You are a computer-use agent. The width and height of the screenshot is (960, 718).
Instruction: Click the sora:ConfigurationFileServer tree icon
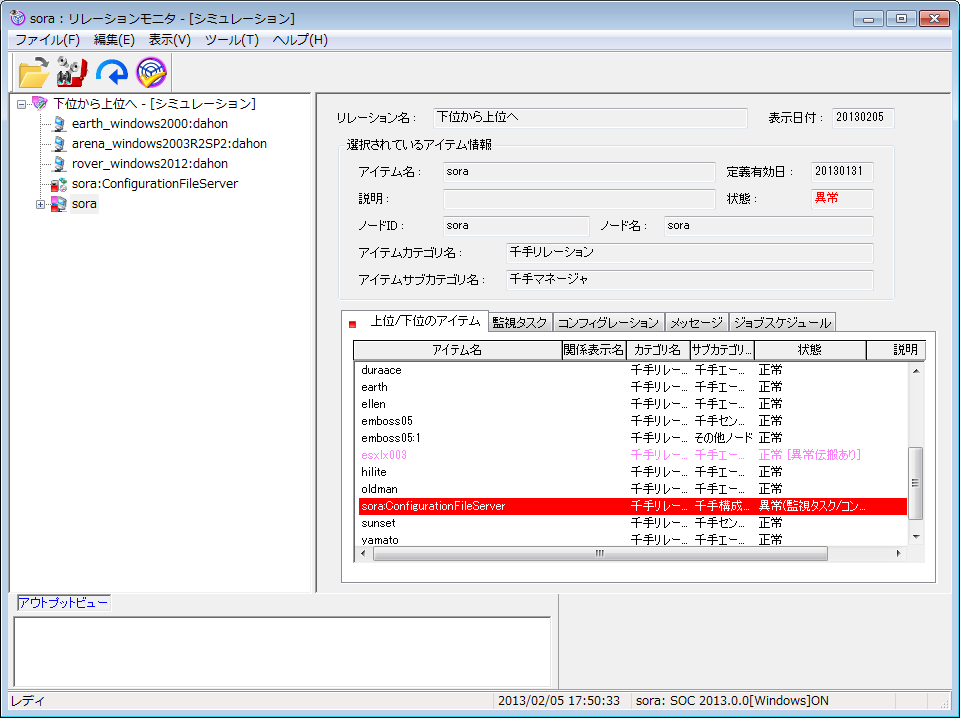(59, 184)
